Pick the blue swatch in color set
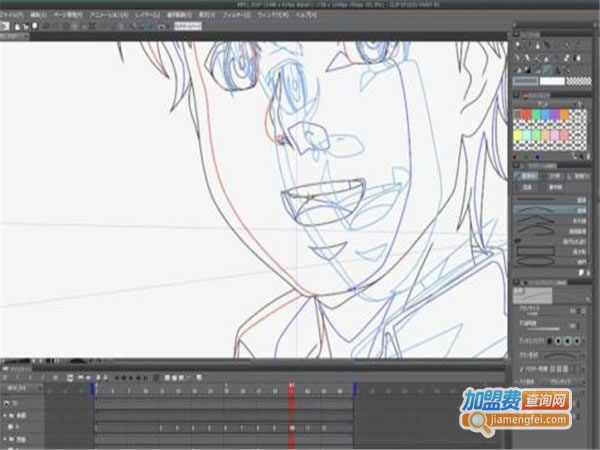Screen dimensions: 600x450 coord(545,114)
